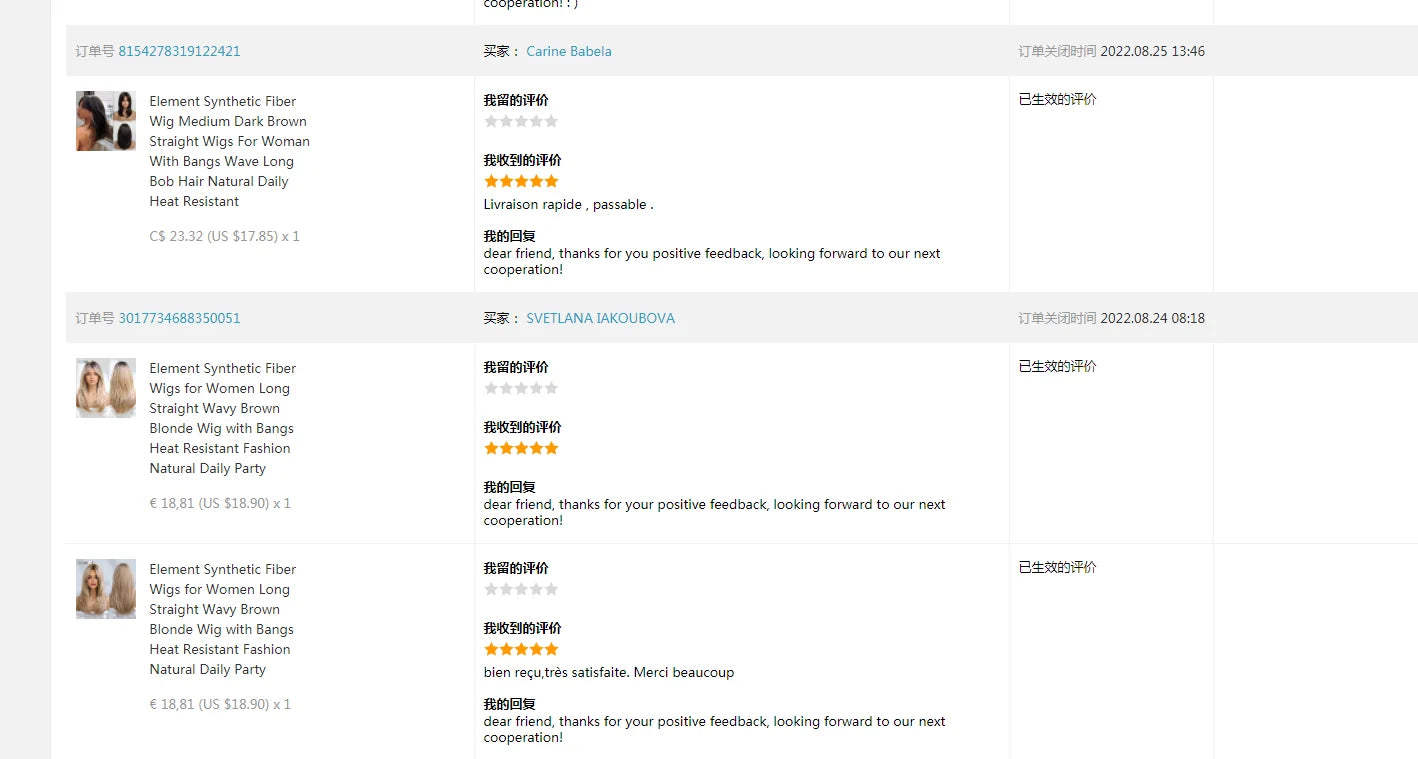
Task: Open buyer SVETLANA IAKOUBOVA's profile
Action: pos(600,318)
